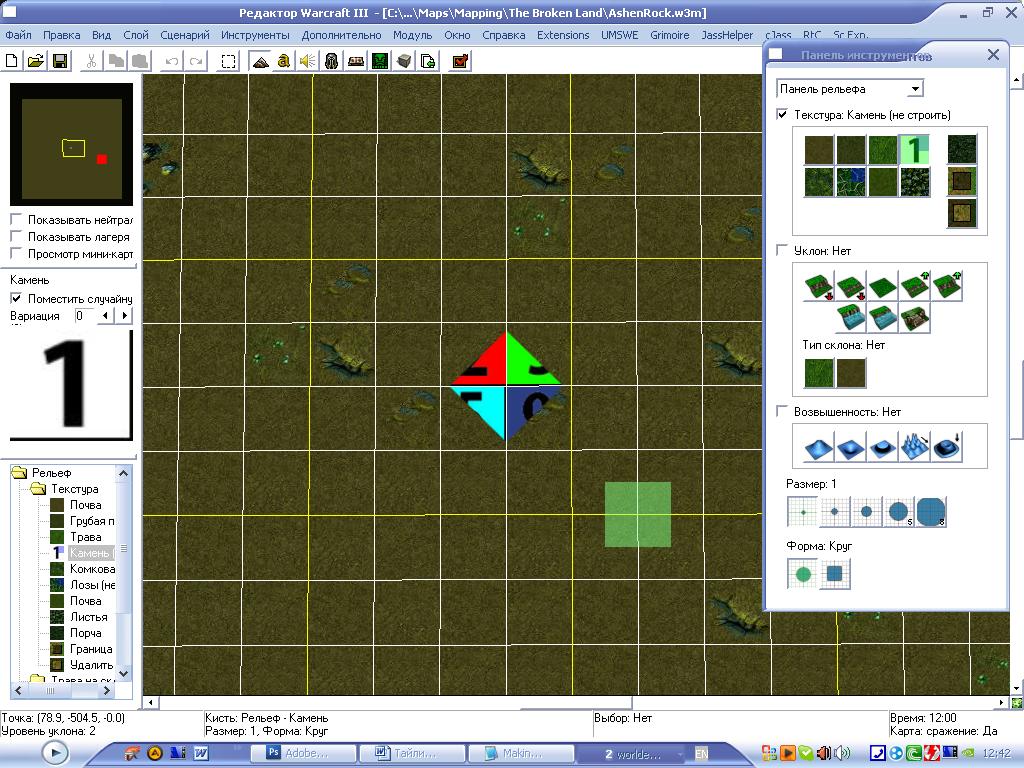
Task: Pick the highlighted stone '1' texture swatch
Action: 915,150
